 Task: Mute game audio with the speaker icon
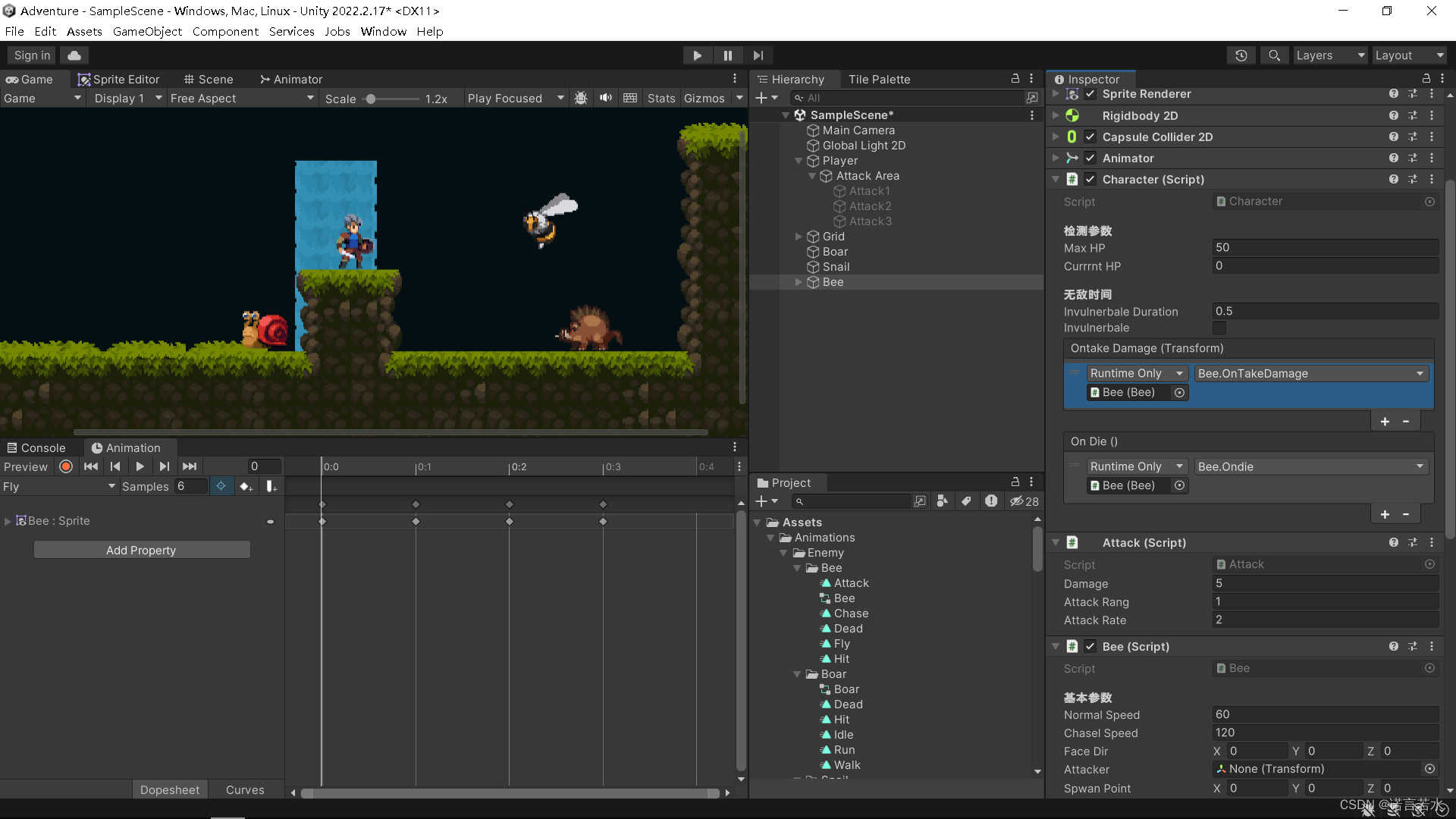coord(605,98)
